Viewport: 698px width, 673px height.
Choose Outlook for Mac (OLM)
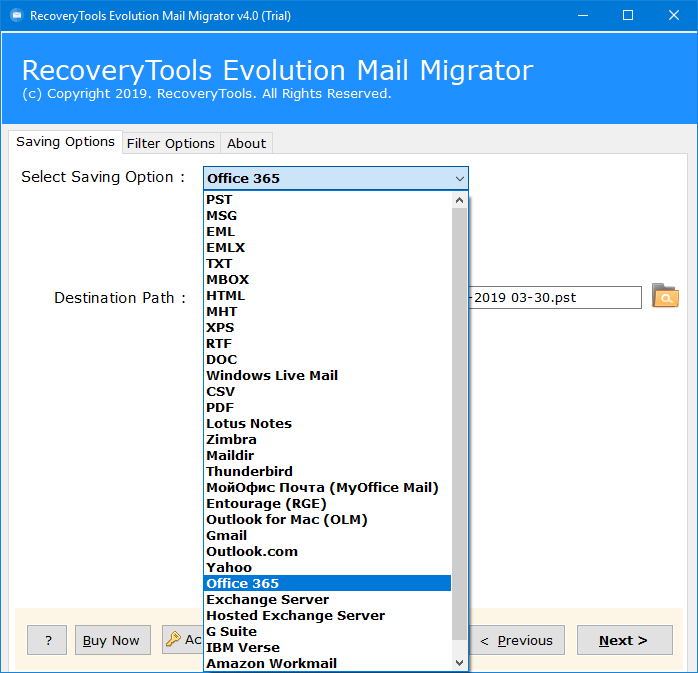[x=327, y=520]
